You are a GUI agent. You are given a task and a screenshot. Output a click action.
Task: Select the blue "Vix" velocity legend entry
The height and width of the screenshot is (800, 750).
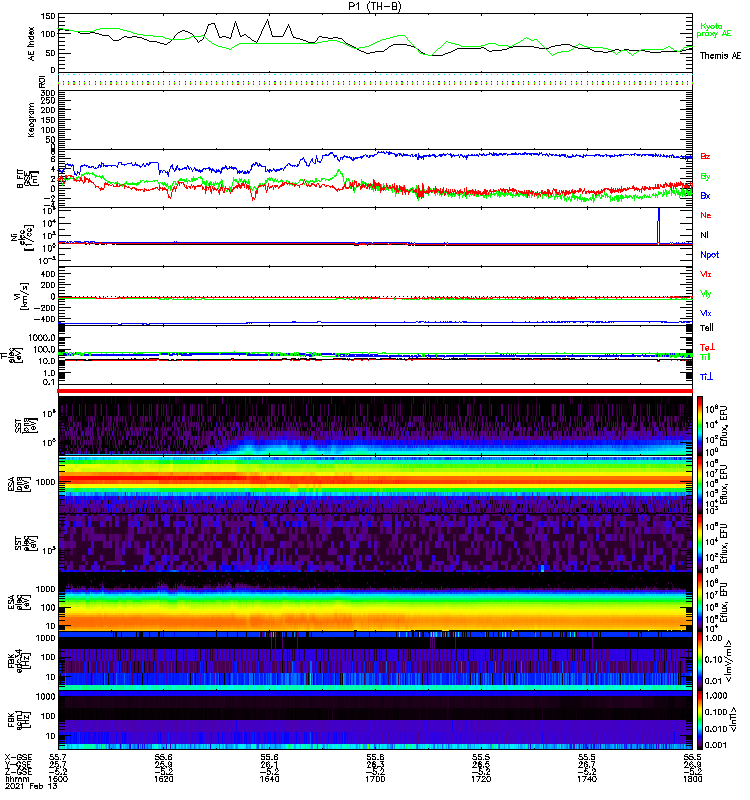coord(706,313)
